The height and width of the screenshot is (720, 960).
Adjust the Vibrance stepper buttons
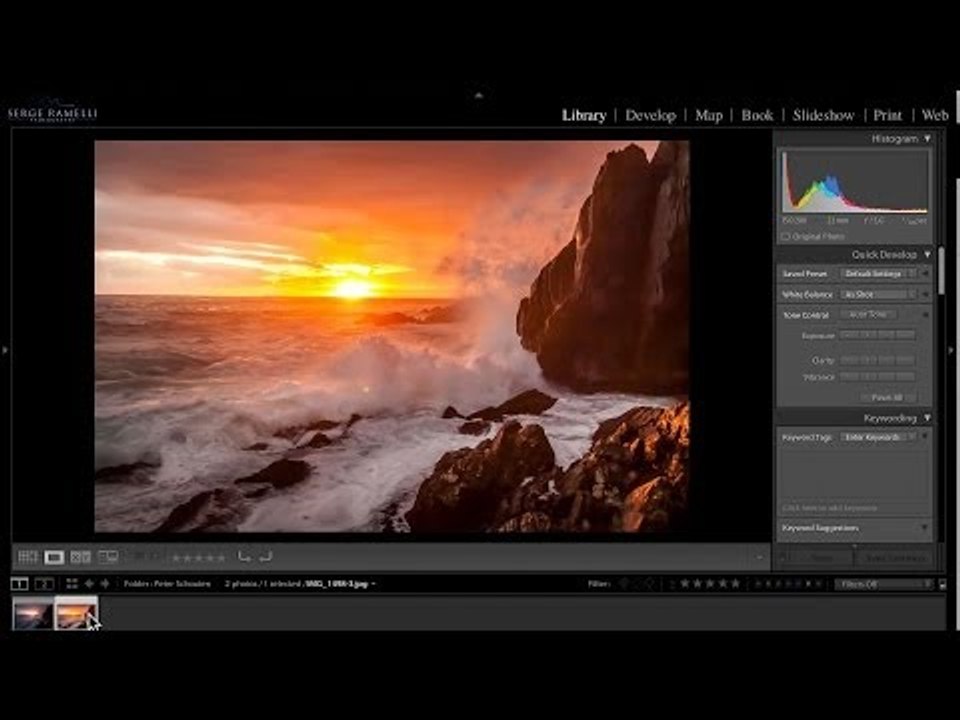point(878,377)
